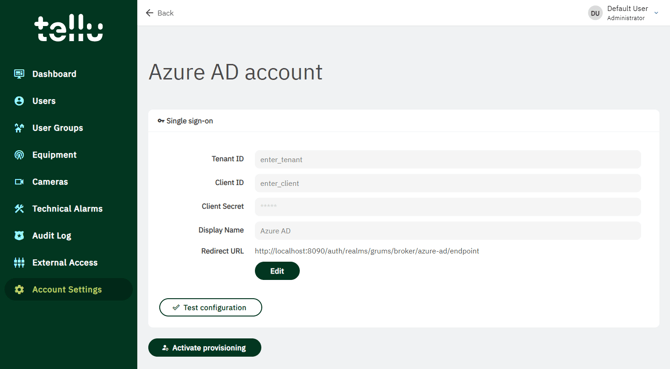
Task: Click the Tenant ID input field
Action: (x=448, y=159)
